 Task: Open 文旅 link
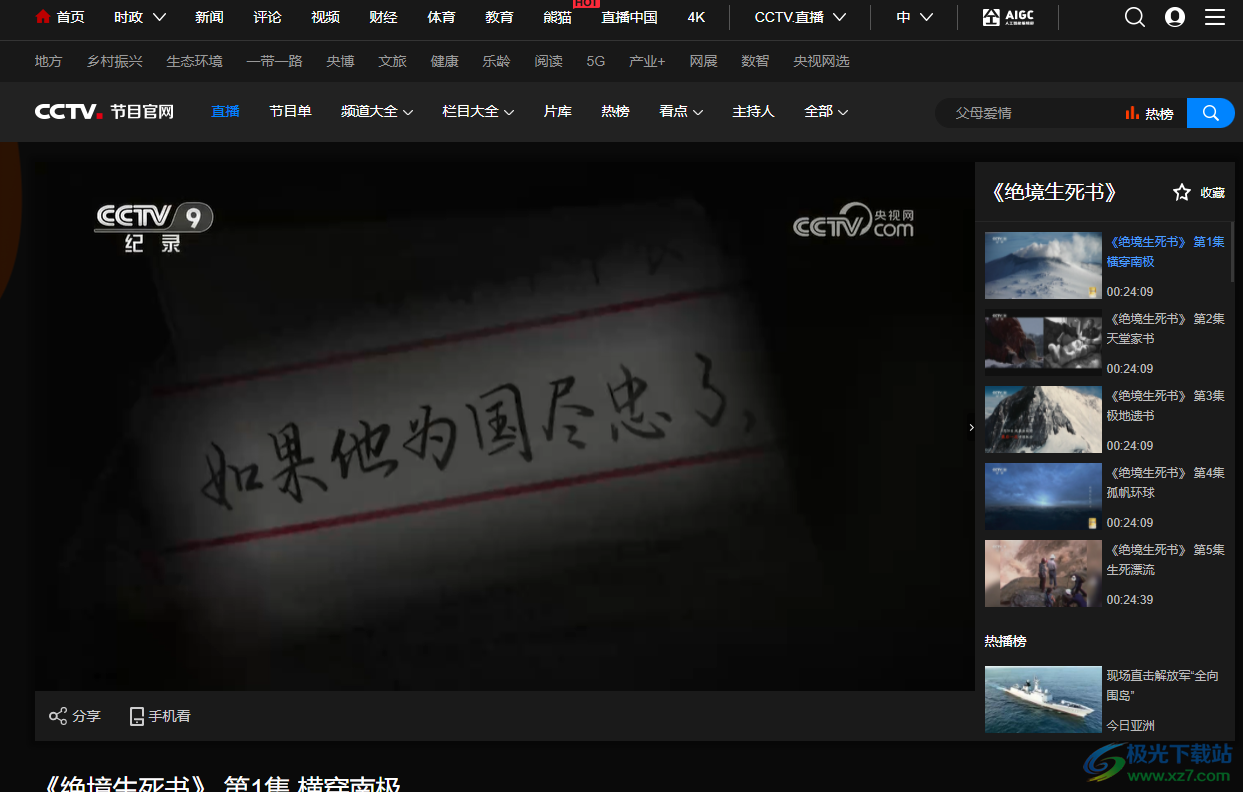pos(392,61)
